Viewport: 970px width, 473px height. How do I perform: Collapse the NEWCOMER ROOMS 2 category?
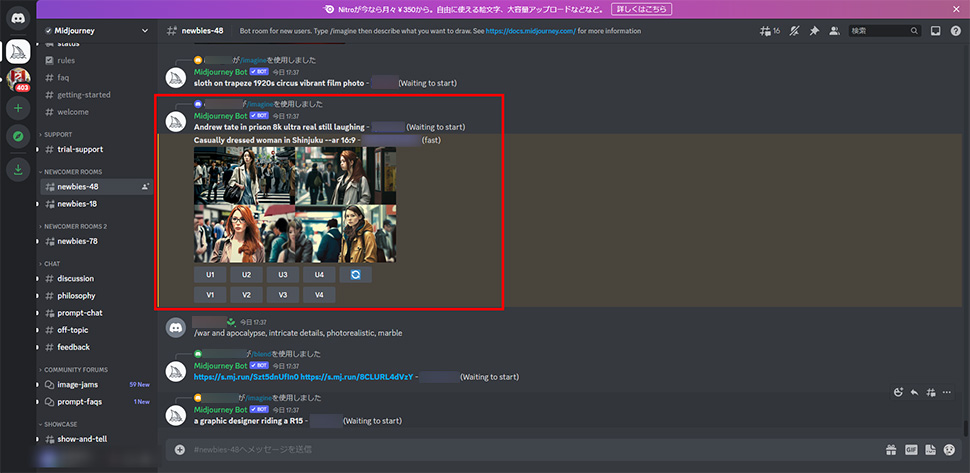coord(73,226)
